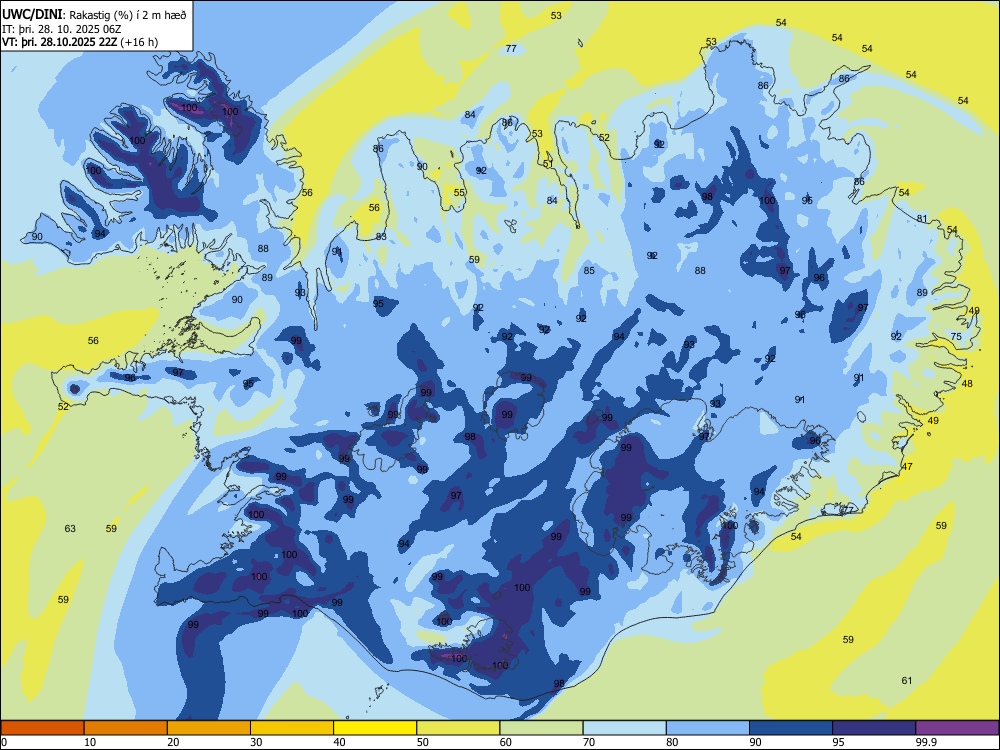Click the humidity value '61' on the map
The height and width of the screenshot is (750, 1000).
coord(907,680)
